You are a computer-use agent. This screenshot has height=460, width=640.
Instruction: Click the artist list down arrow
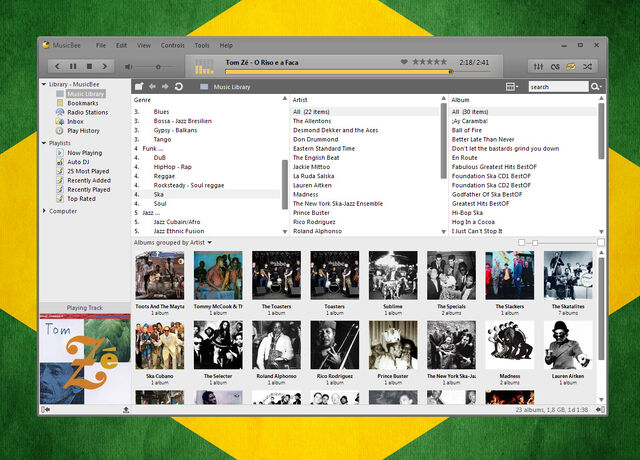pyautogui.click(x=444, y=232)
